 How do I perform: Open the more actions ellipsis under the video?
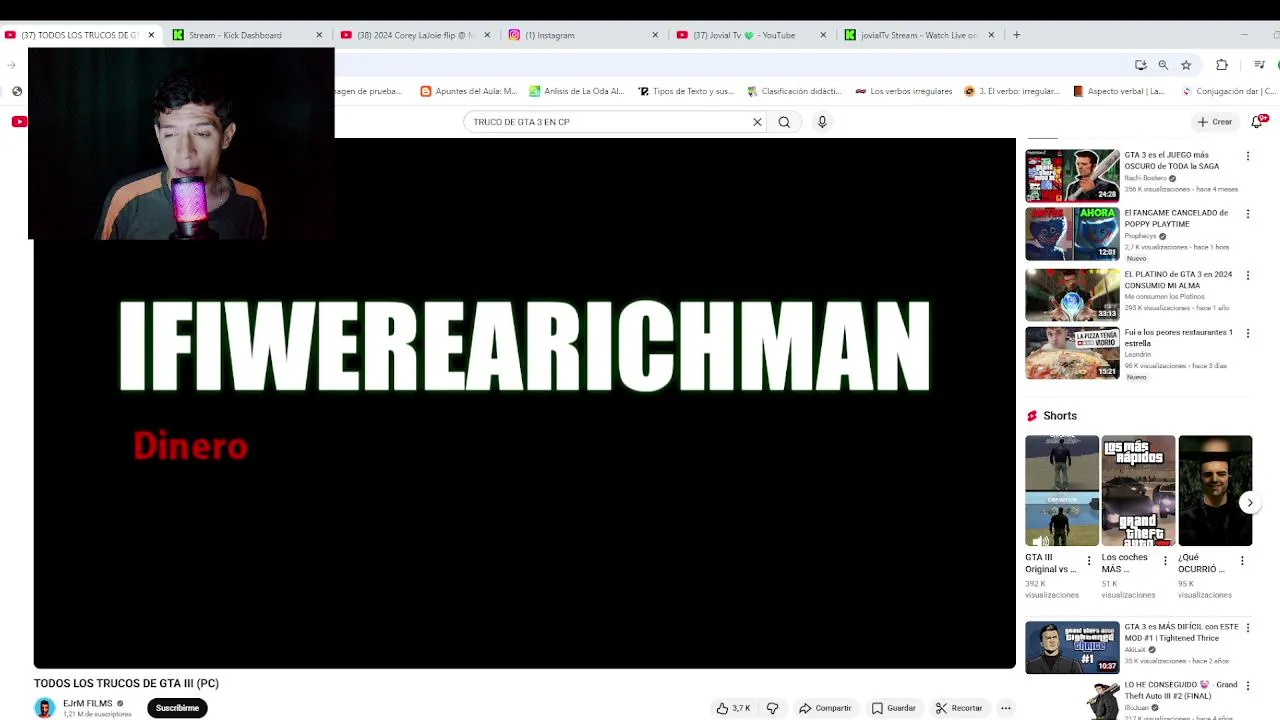[x=1006, y=708]
